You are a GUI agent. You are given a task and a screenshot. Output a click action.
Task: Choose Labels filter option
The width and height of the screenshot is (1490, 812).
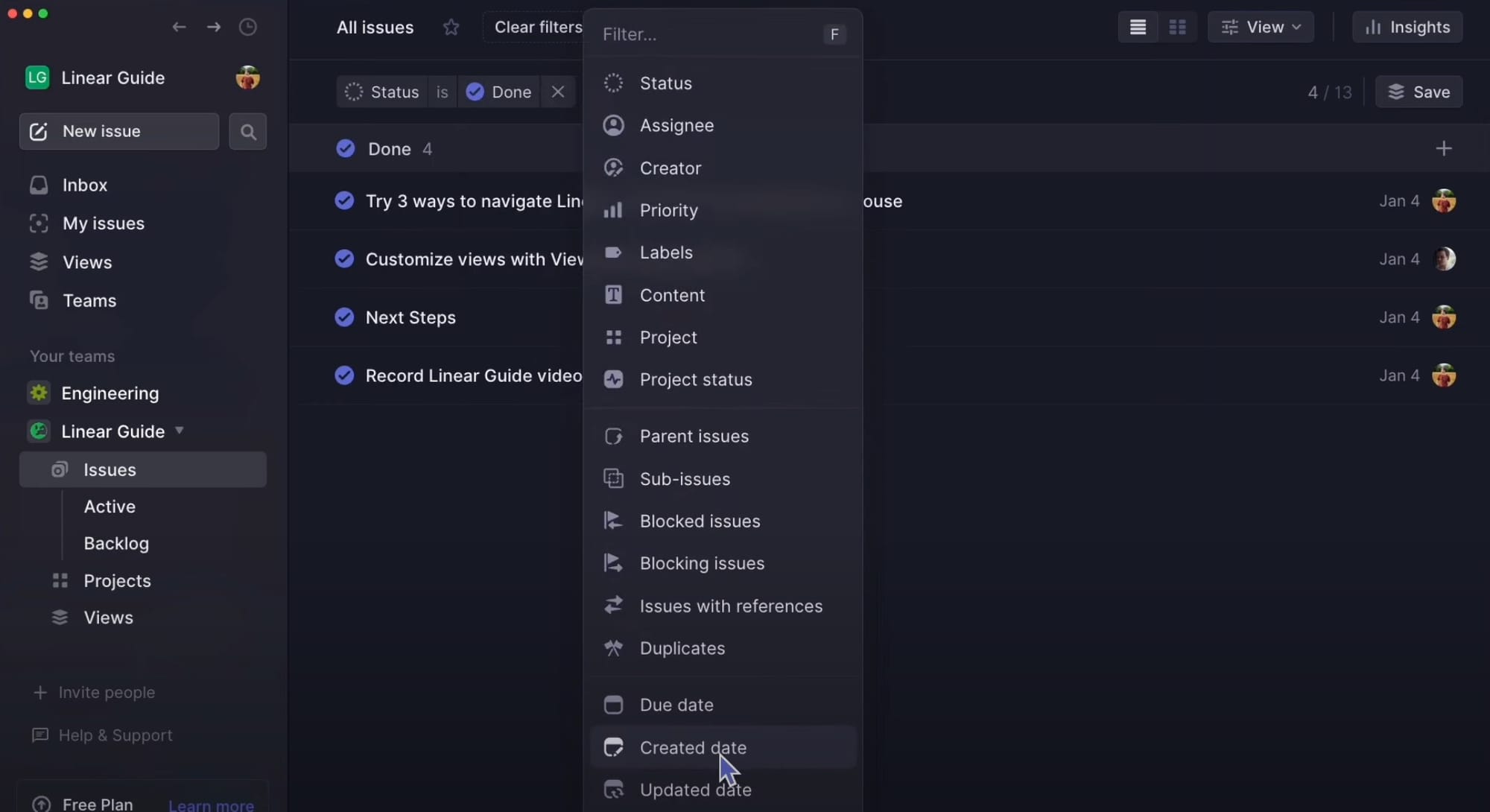723,253
